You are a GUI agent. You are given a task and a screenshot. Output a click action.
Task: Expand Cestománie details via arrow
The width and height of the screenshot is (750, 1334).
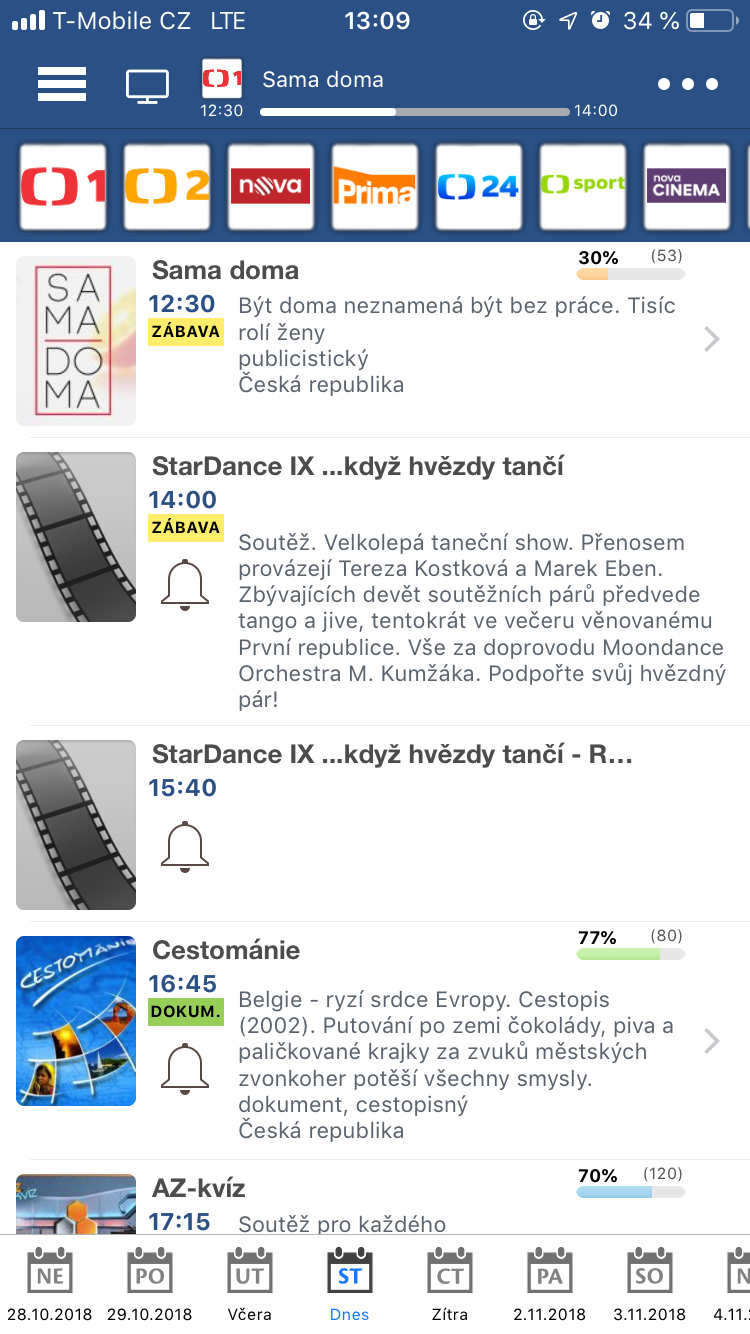point(712,1041)
